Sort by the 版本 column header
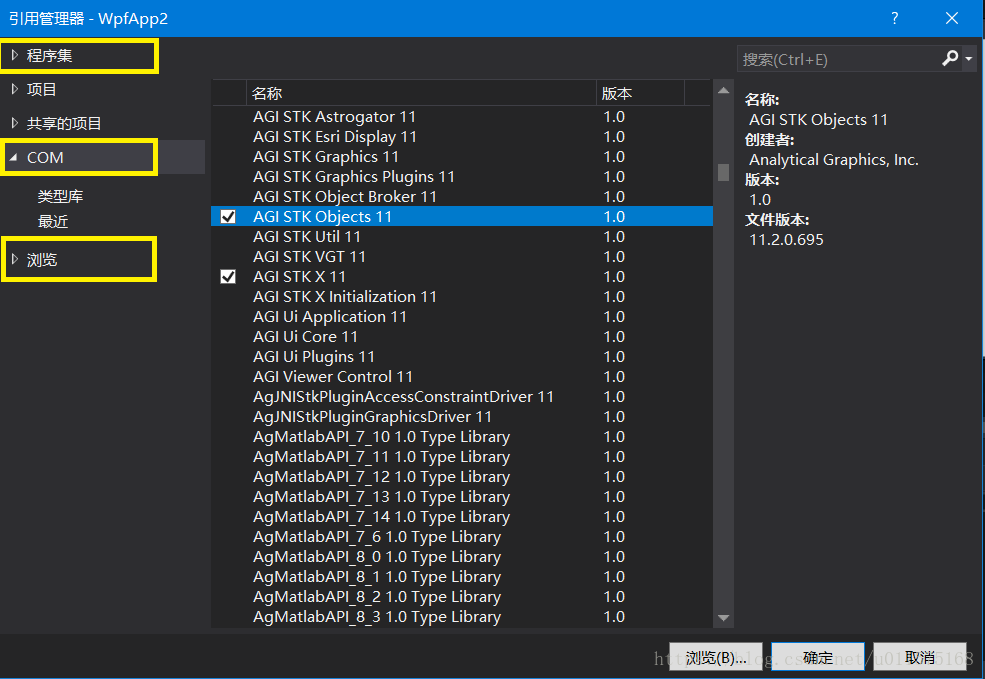This screenshot has height=679, width=985. click(640, 94)
